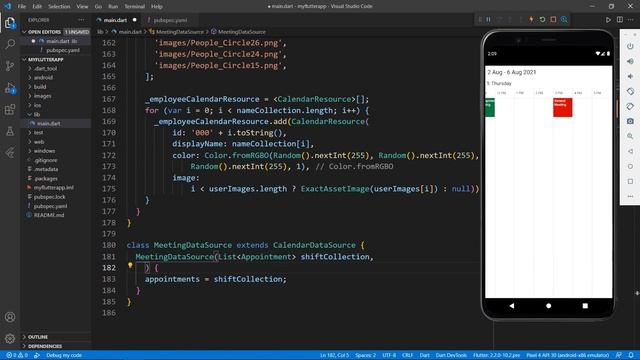Expand the windows folder
This screenshot has height=360, width=640.
tap(44, 151)
